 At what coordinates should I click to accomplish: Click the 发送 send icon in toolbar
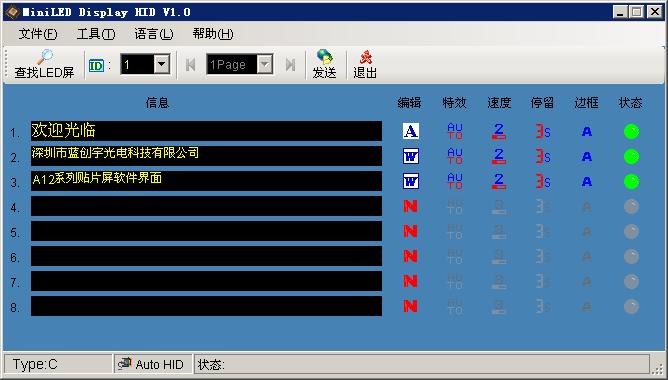point(324,57)
